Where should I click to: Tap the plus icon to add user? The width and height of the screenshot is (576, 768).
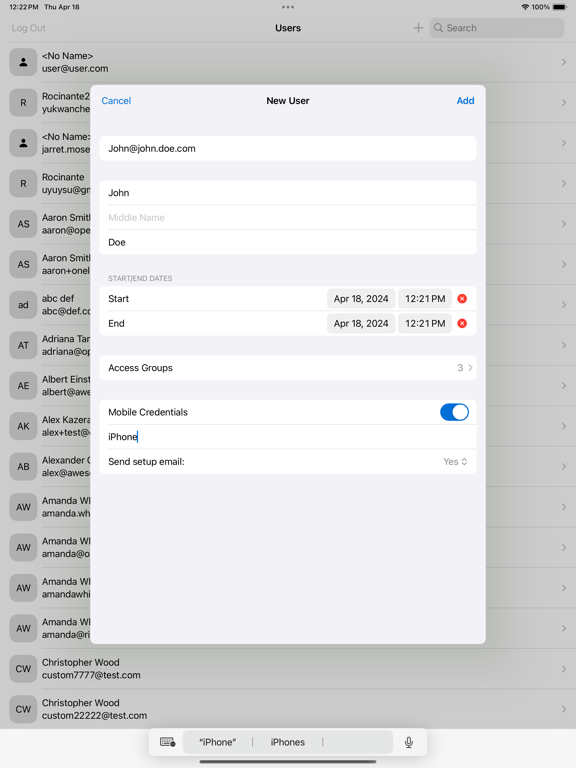pyautogui.click(x=418, y=28)
